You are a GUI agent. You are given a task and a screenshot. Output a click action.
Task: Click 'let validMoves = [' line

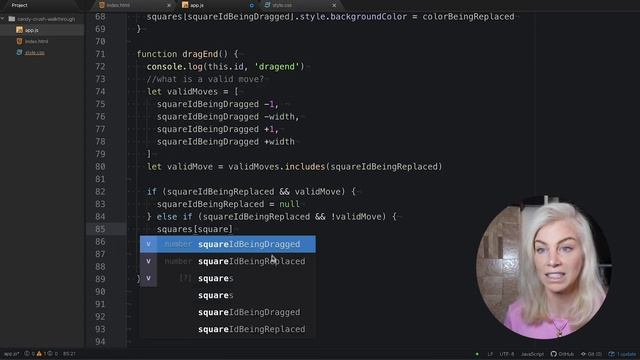192,92
